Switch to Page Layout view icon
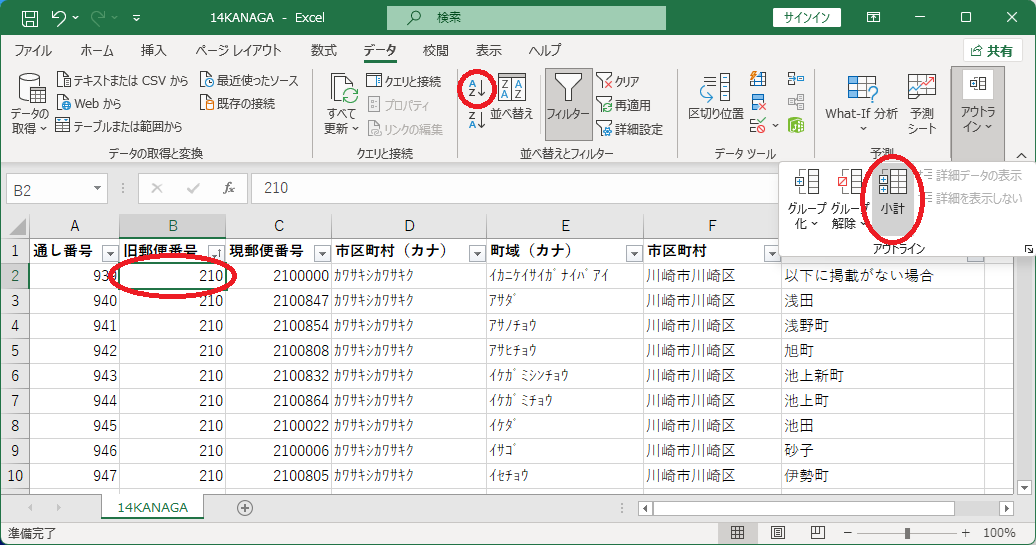Image resolution: width=1036 pixels, height=545 pixels. [x=778, y=532]
